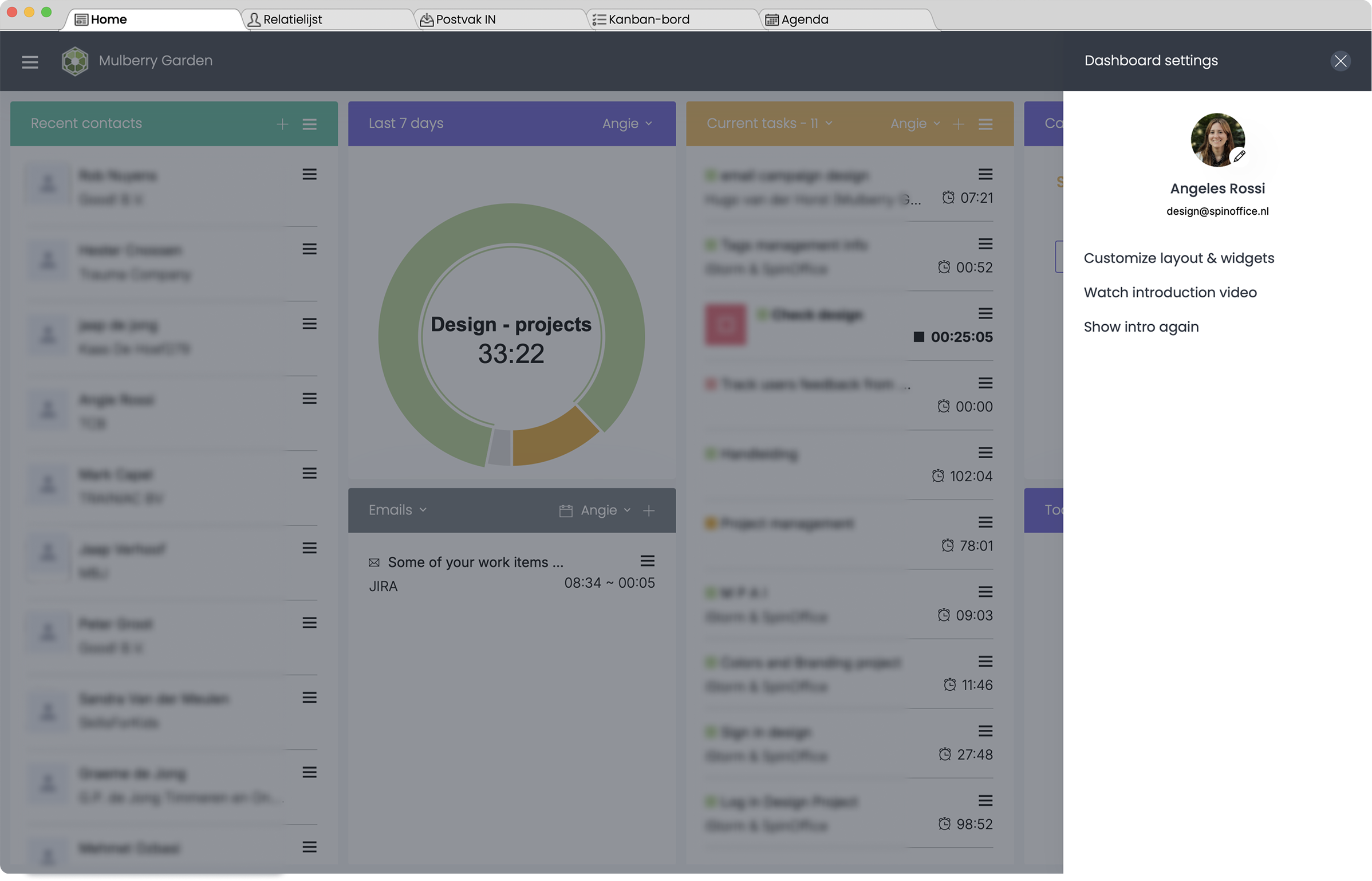Click Watch introduction video
The image size is (1372, 881).
pos(1170,292)
